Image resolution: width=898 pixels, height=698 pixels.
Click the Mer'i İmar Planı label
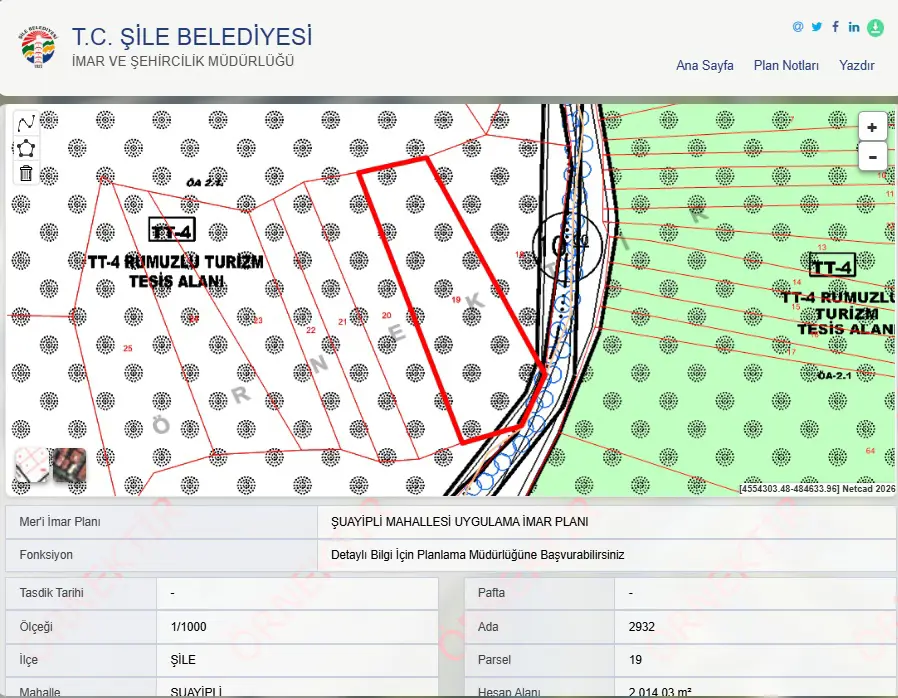(x=60, y=522)
